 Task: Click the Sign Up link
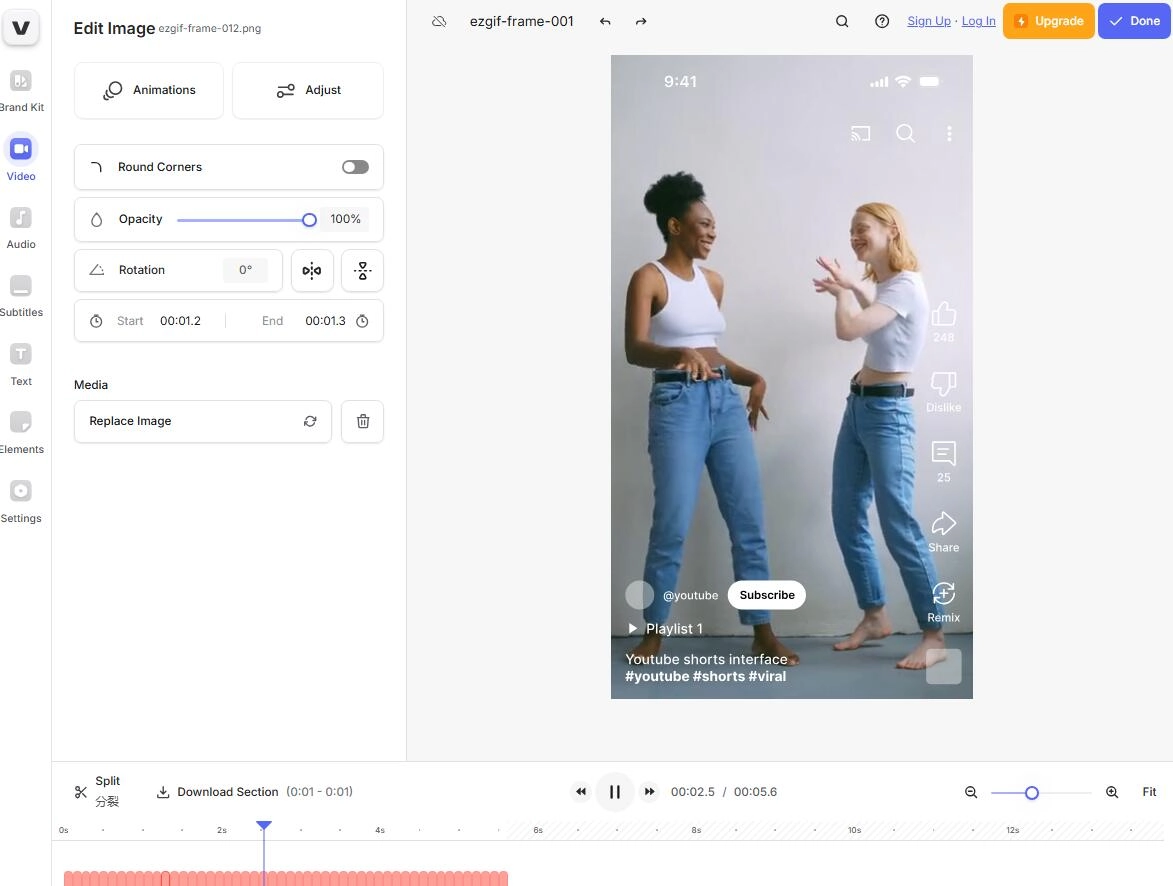(x=928, y=21)
